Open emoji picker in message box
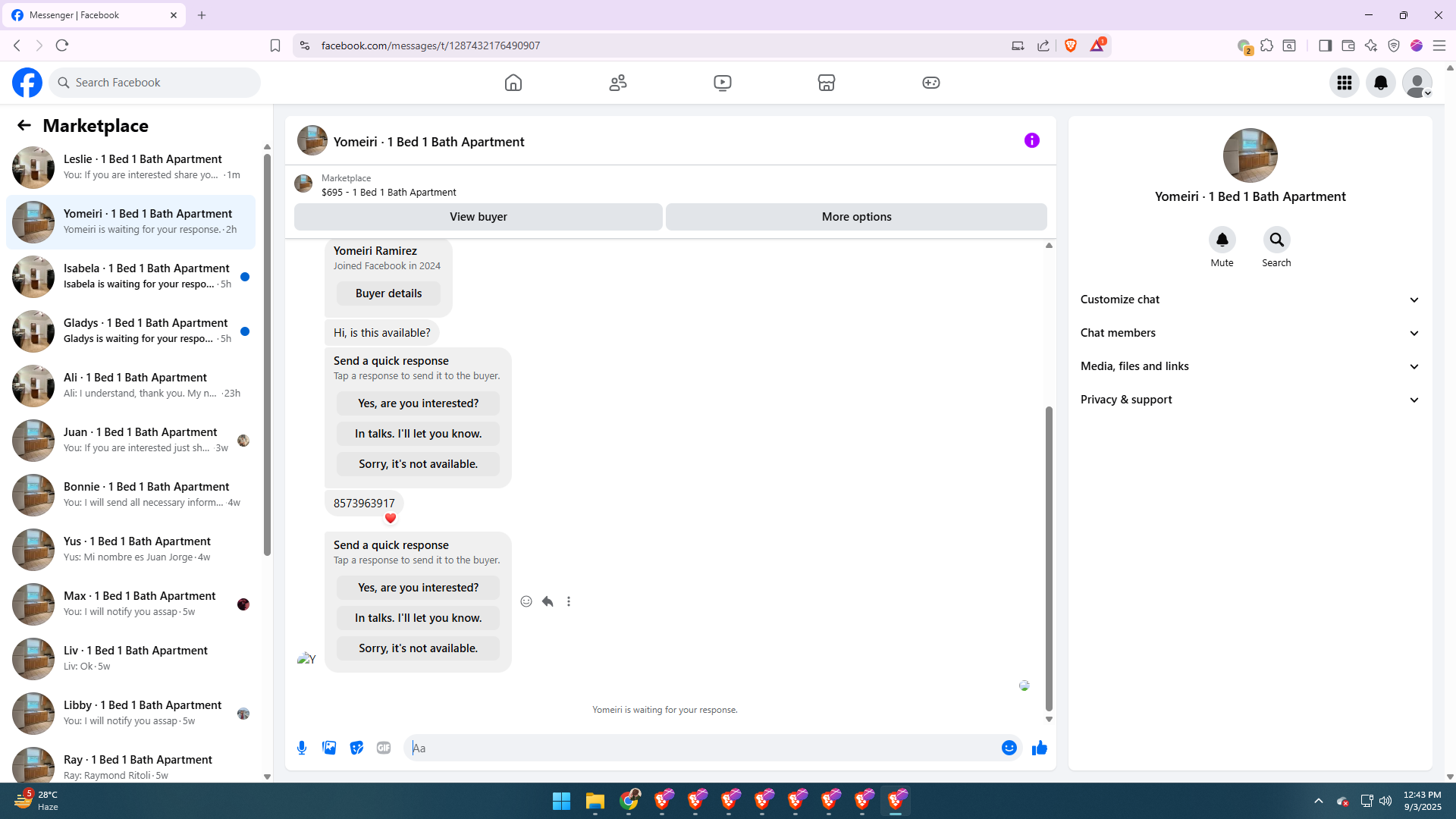Image resolution: width=1456 pixels, height=819 pixels. [1009, 748]
